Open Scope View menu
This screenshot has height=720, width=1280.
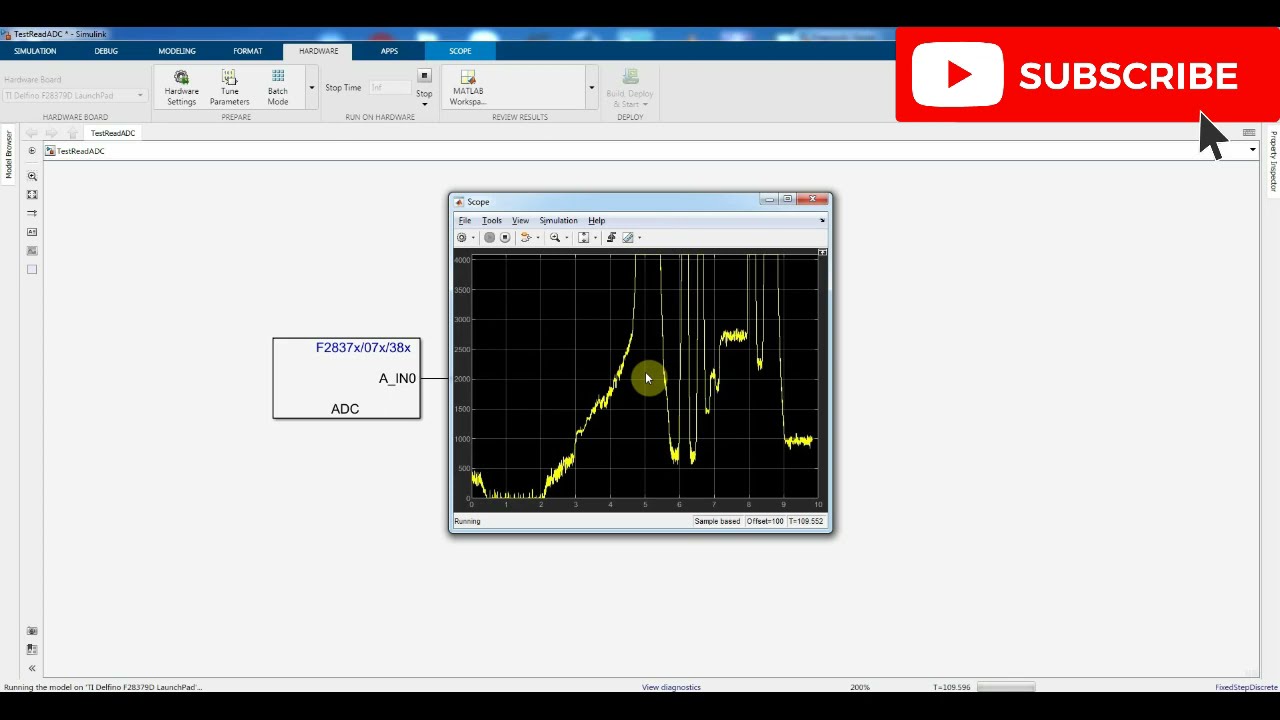pos(521,220)
